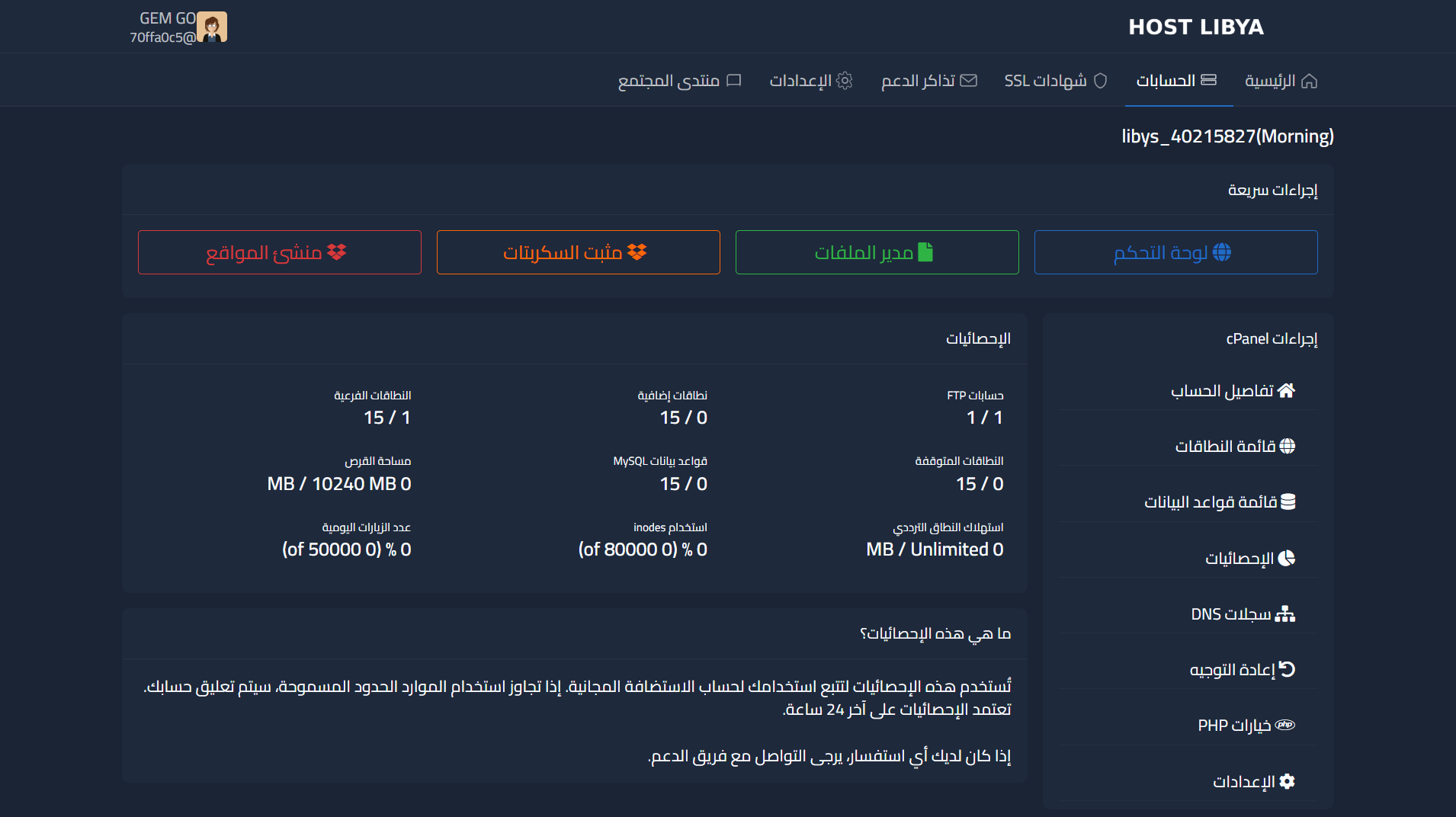Click the مثبت السكربتات installer icon

[638, 251]
